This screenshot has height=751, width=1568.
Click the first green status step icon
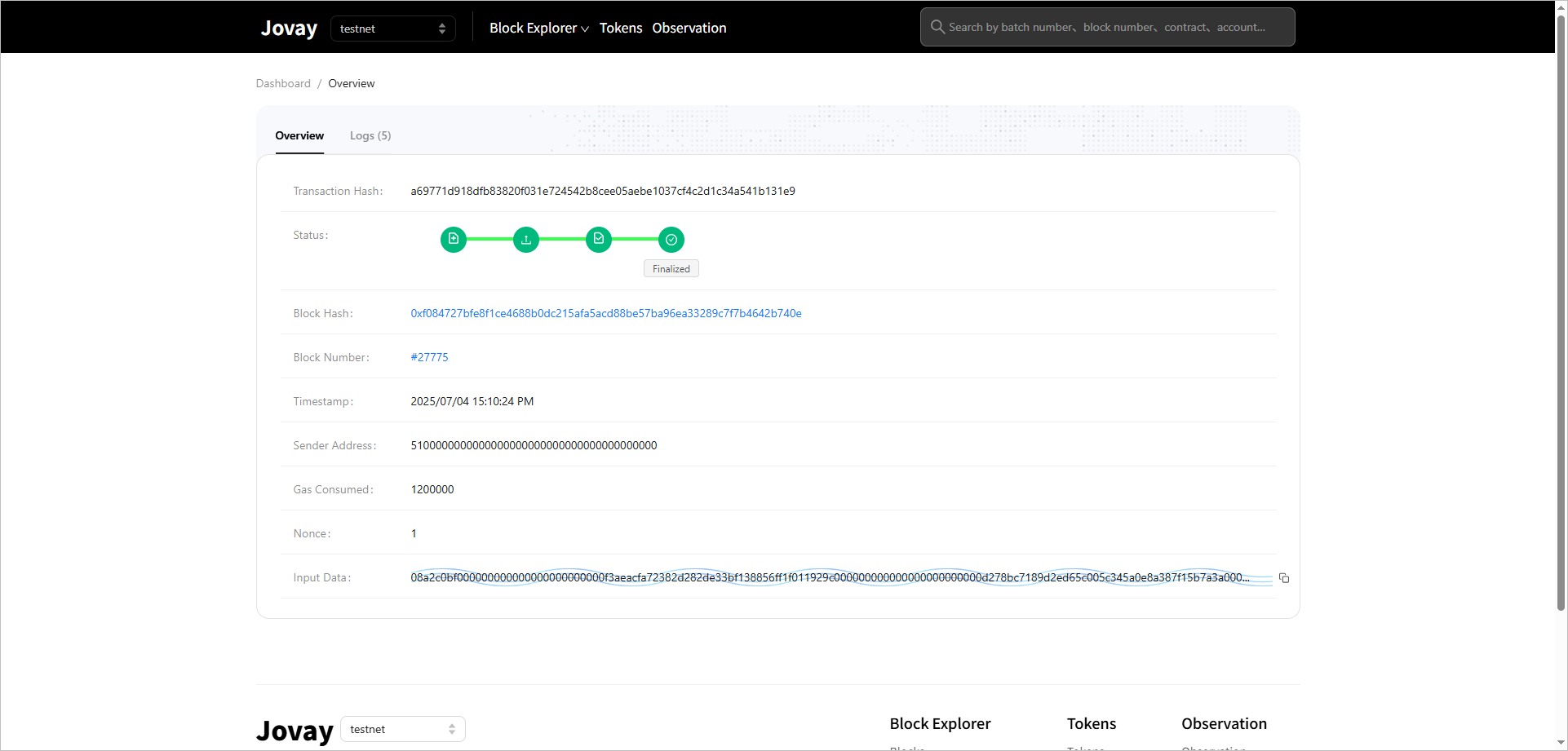[x=454, y=240]
